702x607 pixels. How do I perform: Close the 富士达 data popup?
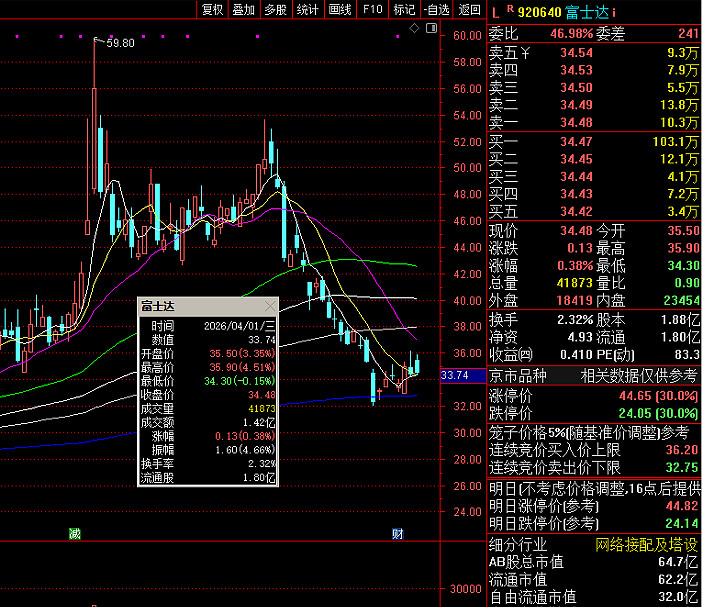tap(270, 306)
